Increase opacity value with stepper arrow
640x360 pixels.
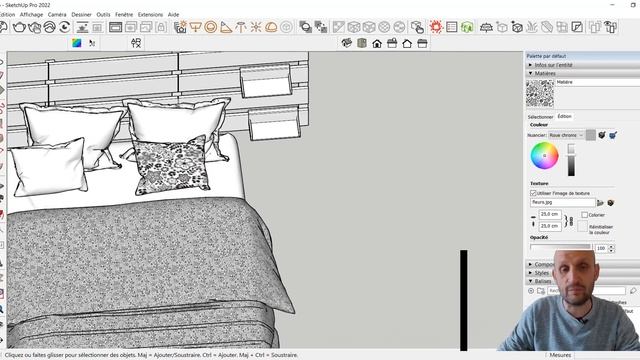point(611,246)
